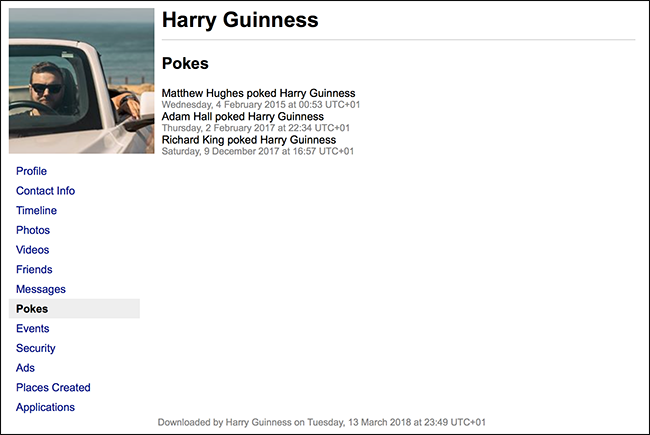Click the profile photo of man in car
The height and width of the screenshot is (435, 650).
[81, 81]
